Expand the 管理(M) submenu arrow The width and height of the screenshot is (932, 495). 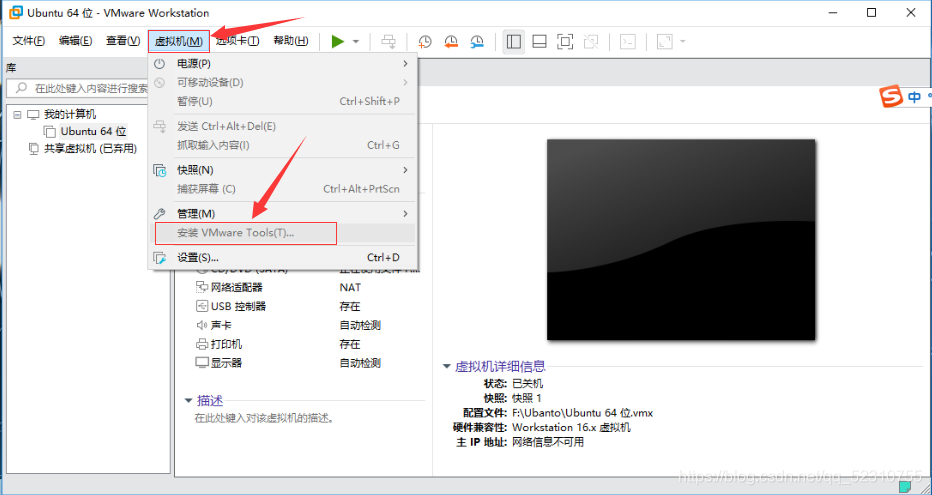(x=405, y=213)
